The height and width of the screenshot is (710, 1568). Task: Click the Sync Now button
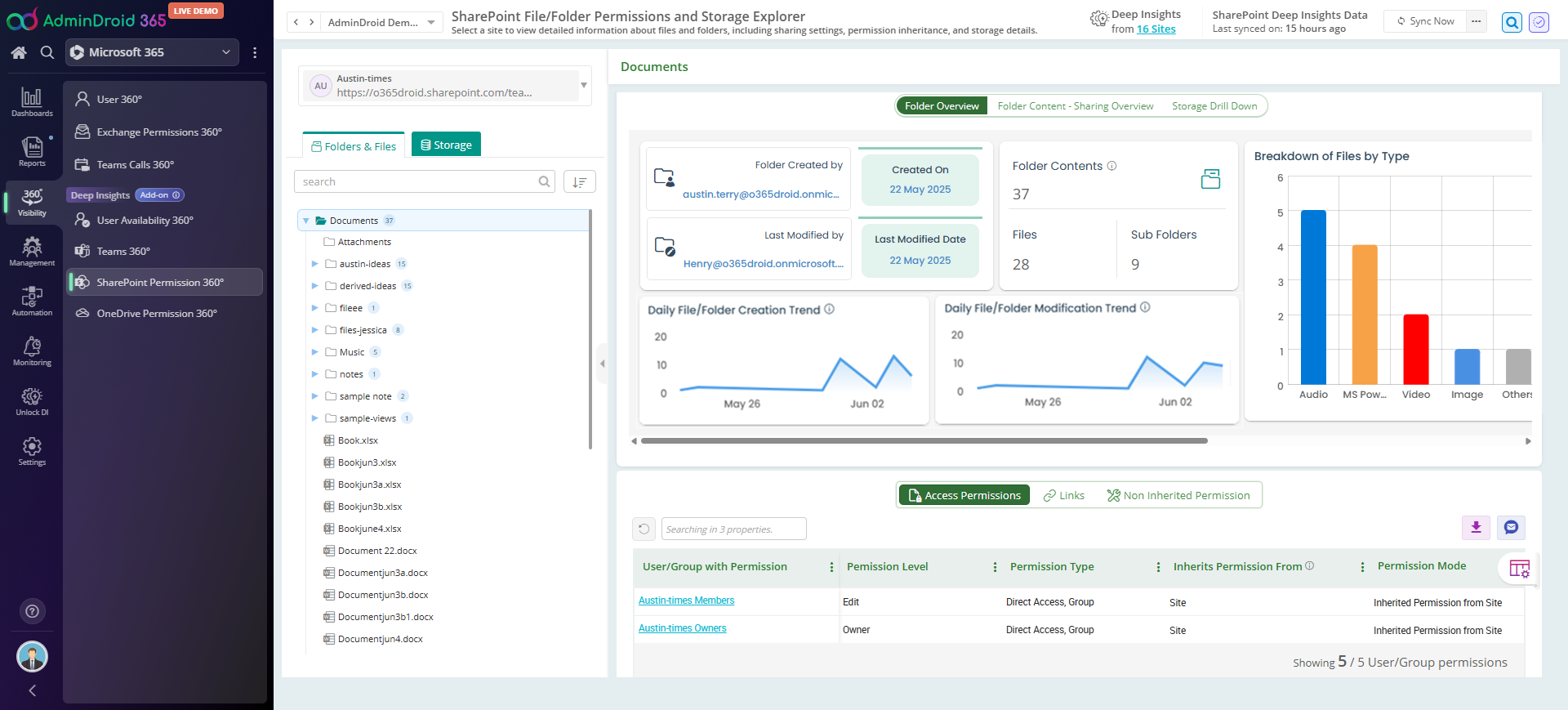pyautogui.click(x=1425, y=21)
